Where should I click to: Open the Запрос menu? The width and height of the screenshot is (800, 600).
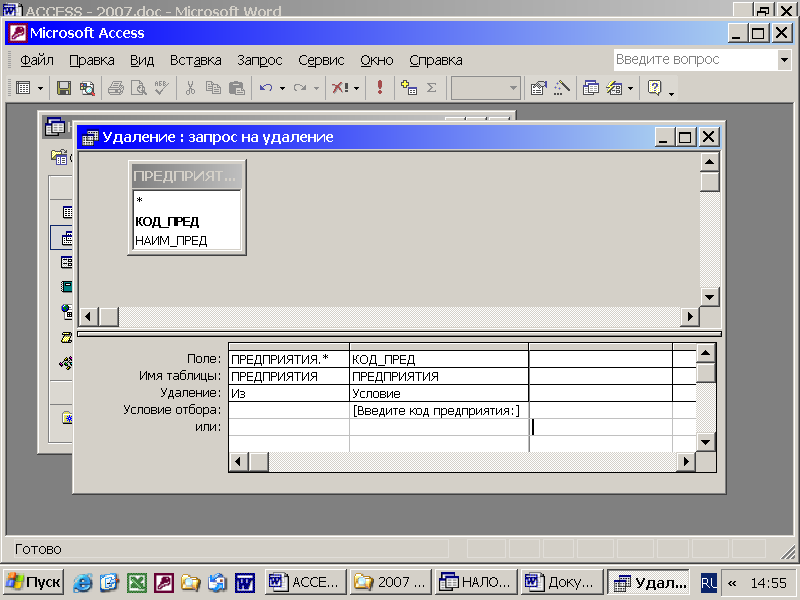tap(260, 60)
